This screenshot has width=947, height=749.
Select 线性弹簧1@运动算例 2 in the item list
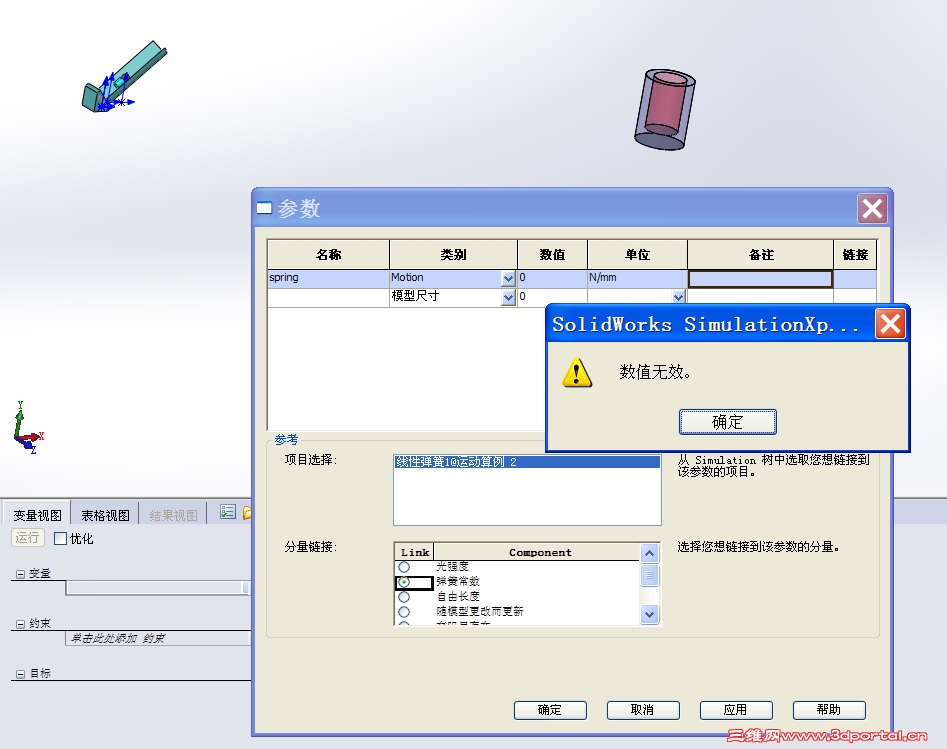tap(527, 462)
